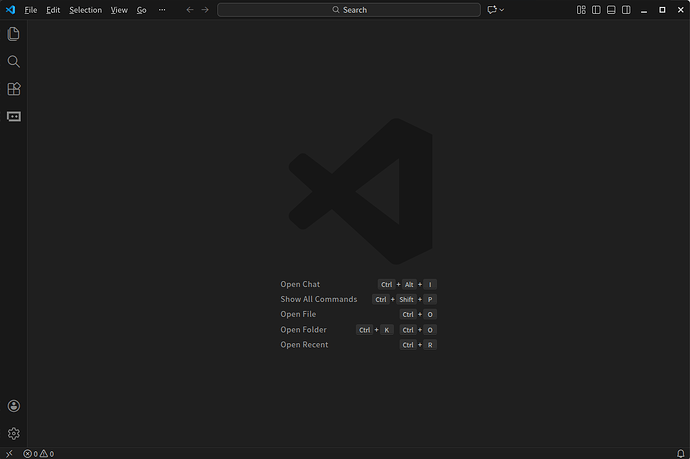Click the VS Code logo icon in title bar
The height and width of the screenshot is (459, 690).
10,10
